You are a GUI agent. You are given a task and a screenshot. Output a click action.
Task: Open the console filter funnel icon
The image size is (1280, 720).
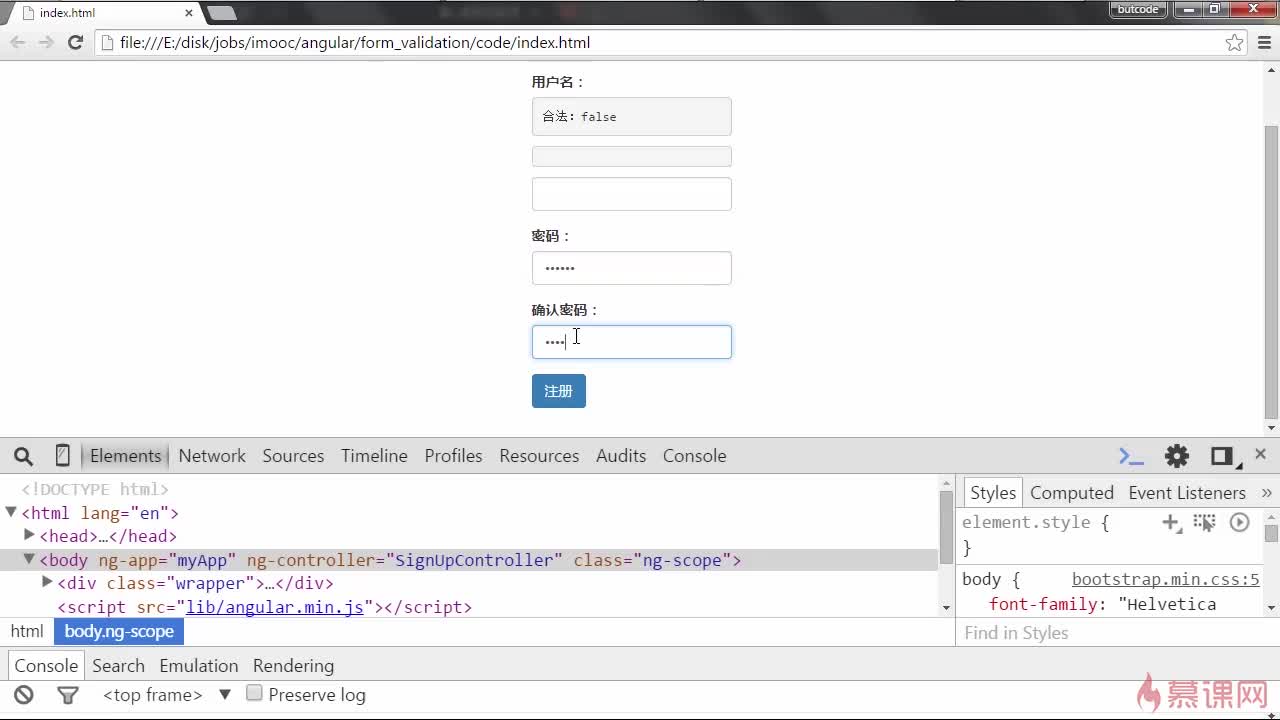point(67,695)
